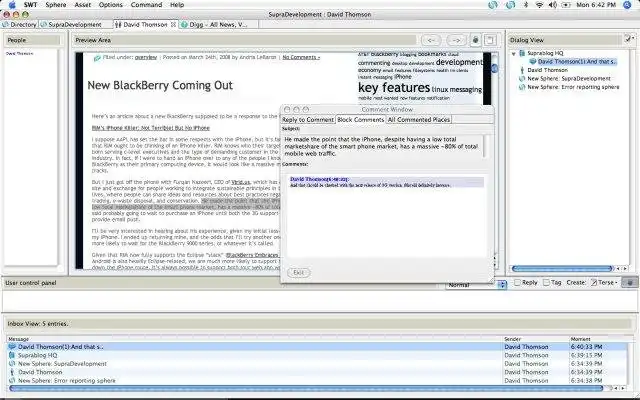This screenshot has height=400, width=640.
Task: Click the key features tag
Action: pos(394,87)
